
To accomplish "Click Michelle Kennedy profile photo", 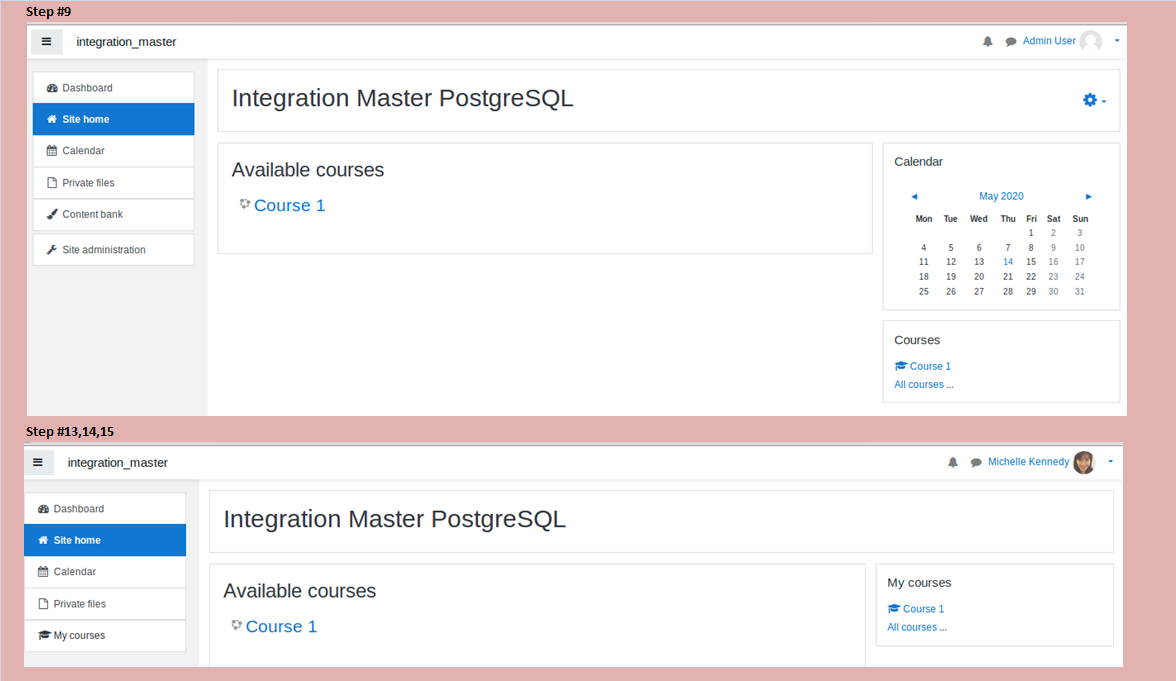I will click(x=1084, y=462).
